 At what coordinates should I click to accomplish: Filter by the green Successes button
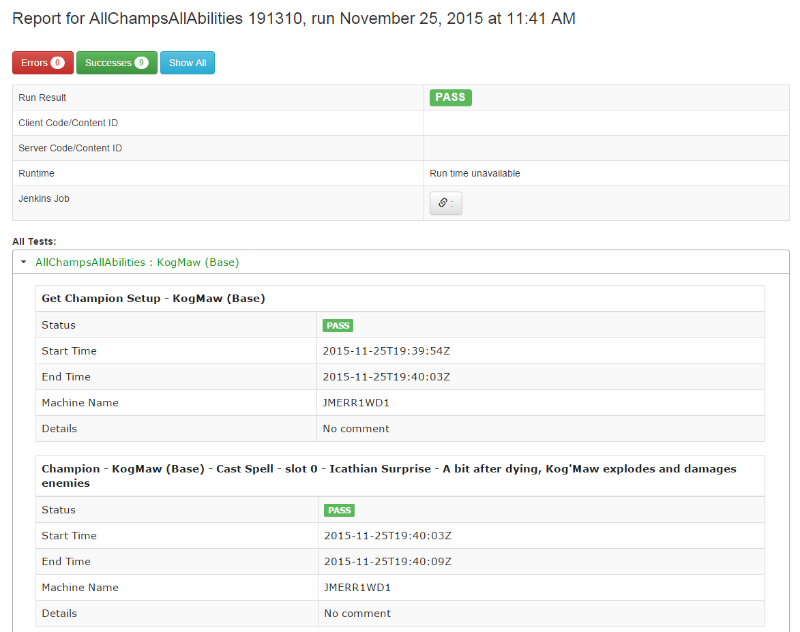[x=116, y=63]
